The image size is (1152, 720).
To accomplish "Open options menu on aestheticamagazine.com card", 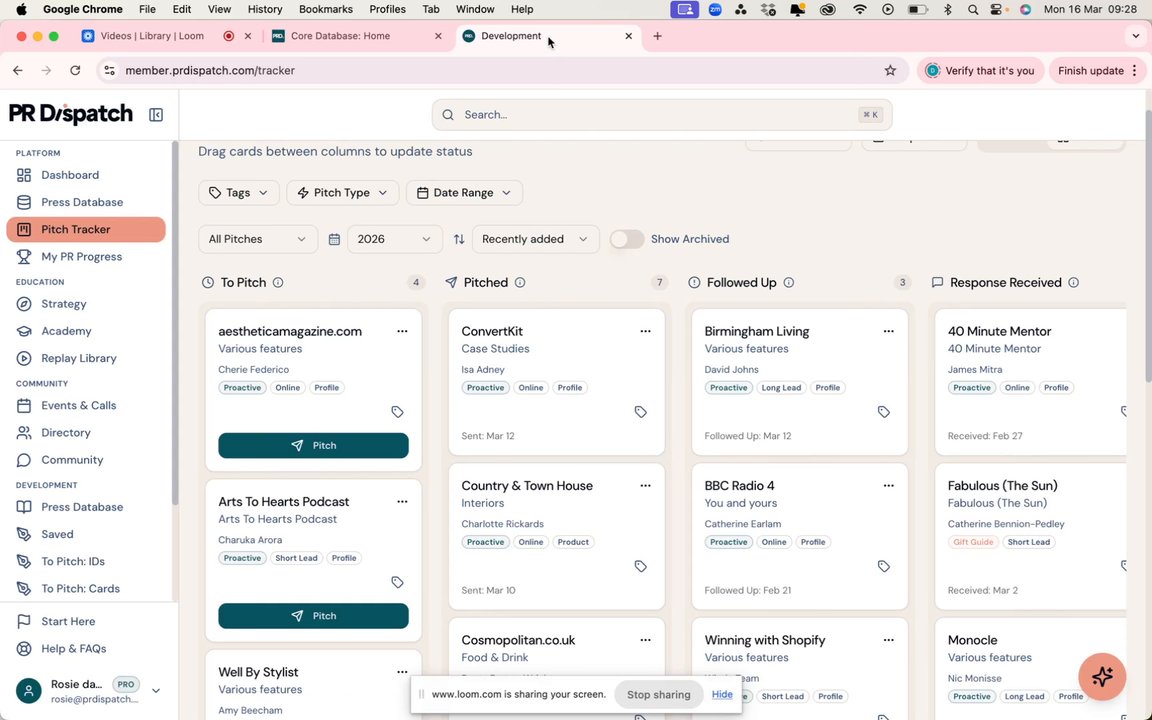I will click(x=403, y=331).
